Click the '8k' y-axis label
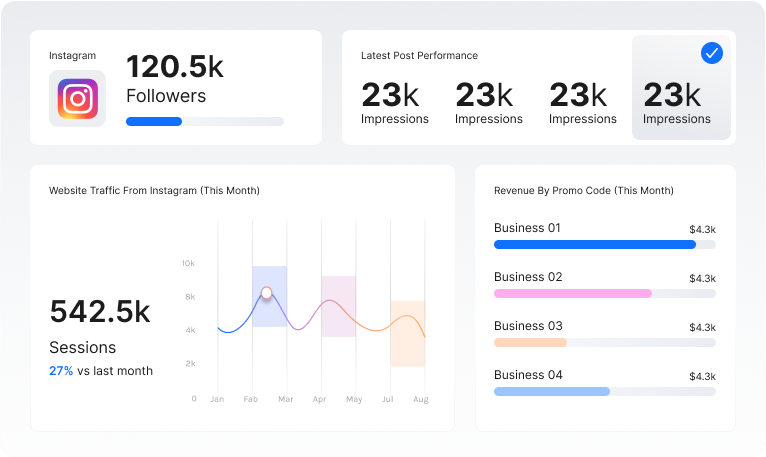Image resolution: width=766 pixels, height=457 pixels. tap(190, 297)
